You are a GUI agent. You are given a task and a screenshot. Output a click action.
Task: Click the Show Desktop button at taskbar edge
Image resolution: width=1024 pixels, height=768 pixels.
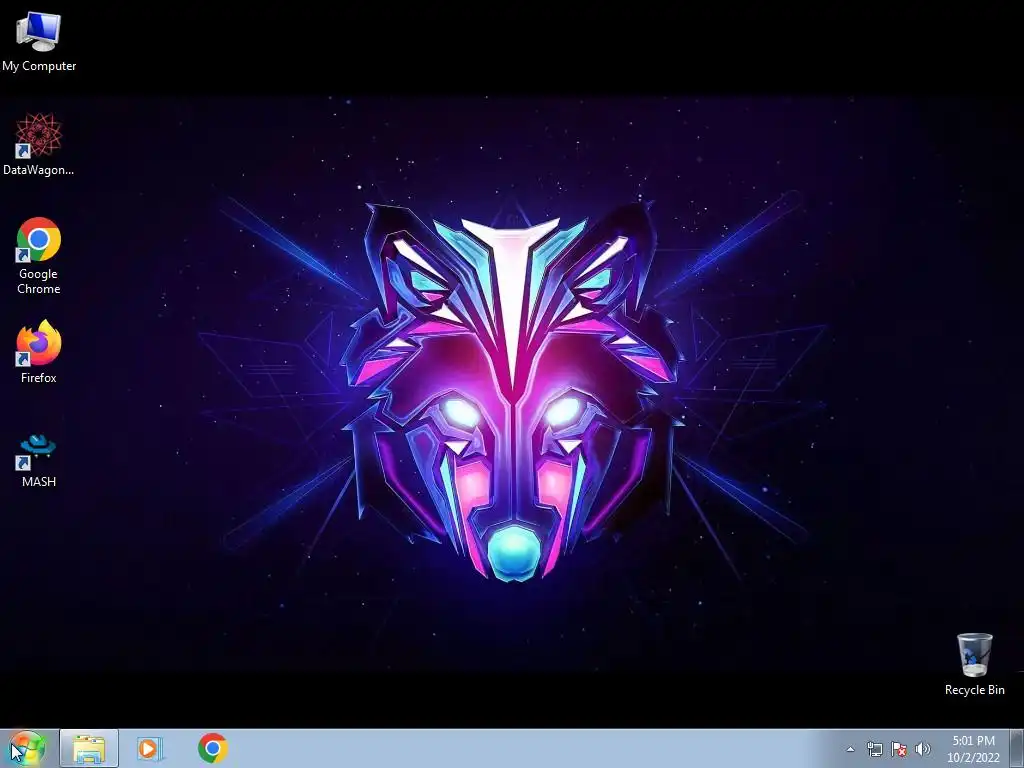point(1017,749)
